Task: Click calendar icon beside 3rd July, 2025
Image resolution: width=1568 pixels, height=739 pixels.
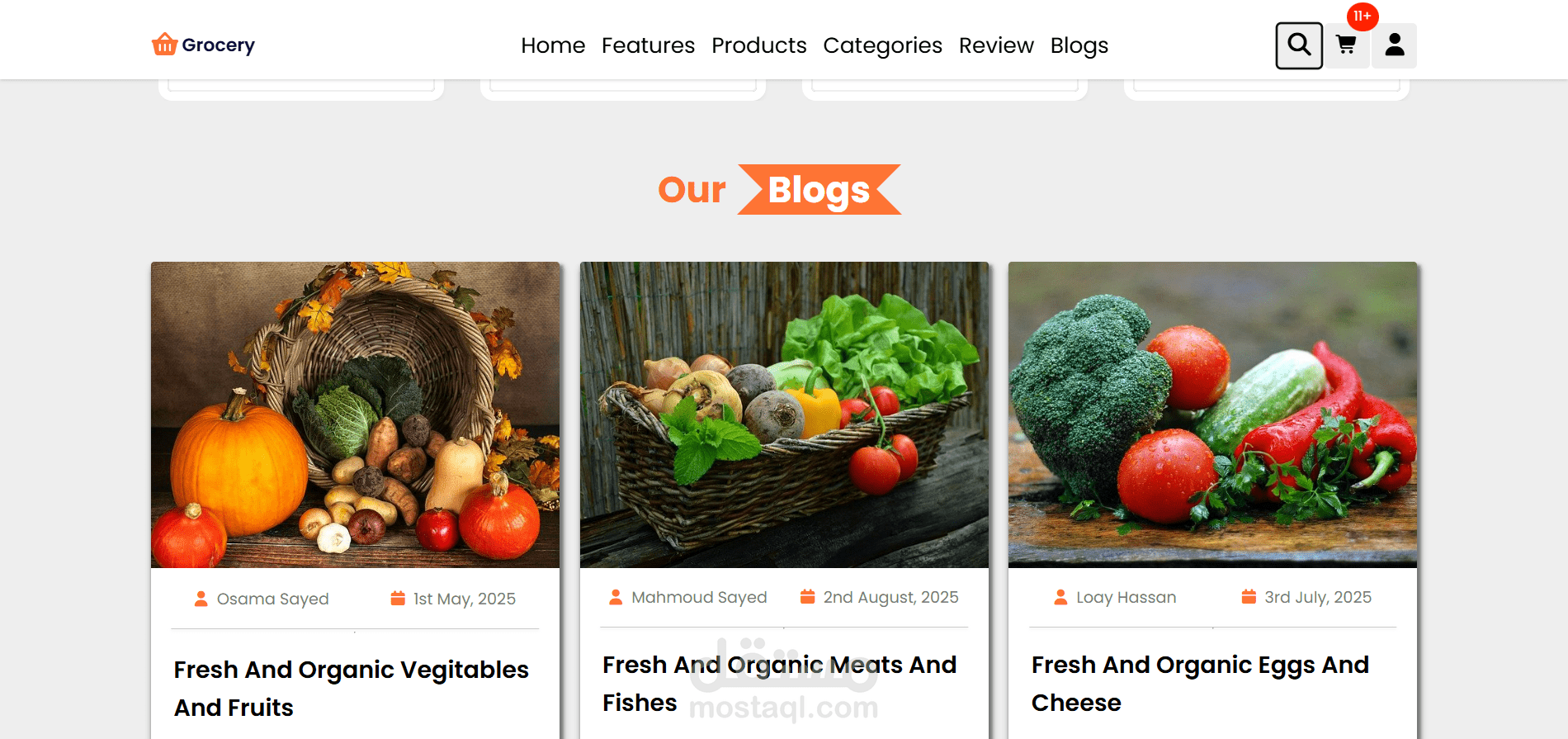Action: point(1249,596)
